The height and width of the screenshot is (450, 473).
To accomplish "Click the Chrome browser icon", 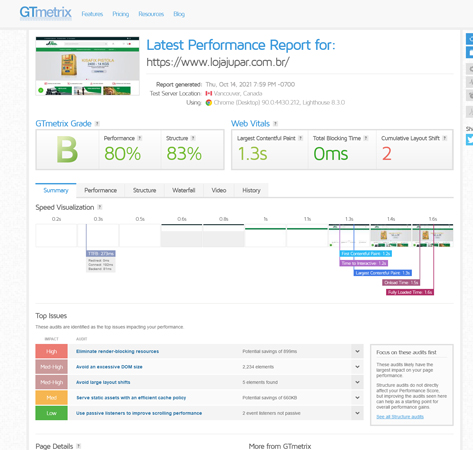I will [x=209, y=103].
